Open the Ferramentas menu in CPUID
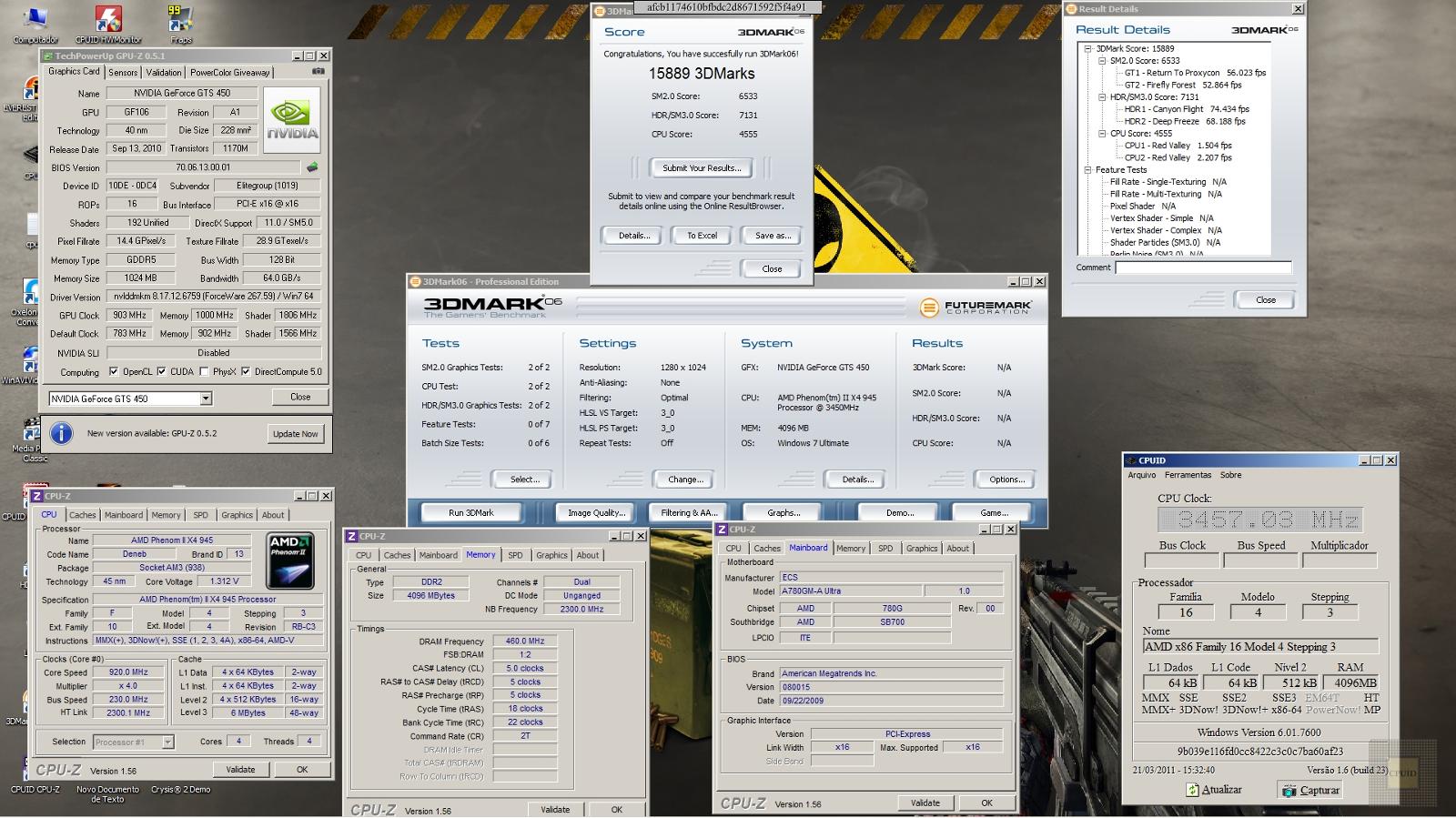Viewport: 1456px width, 818px height. (1188, 475)
